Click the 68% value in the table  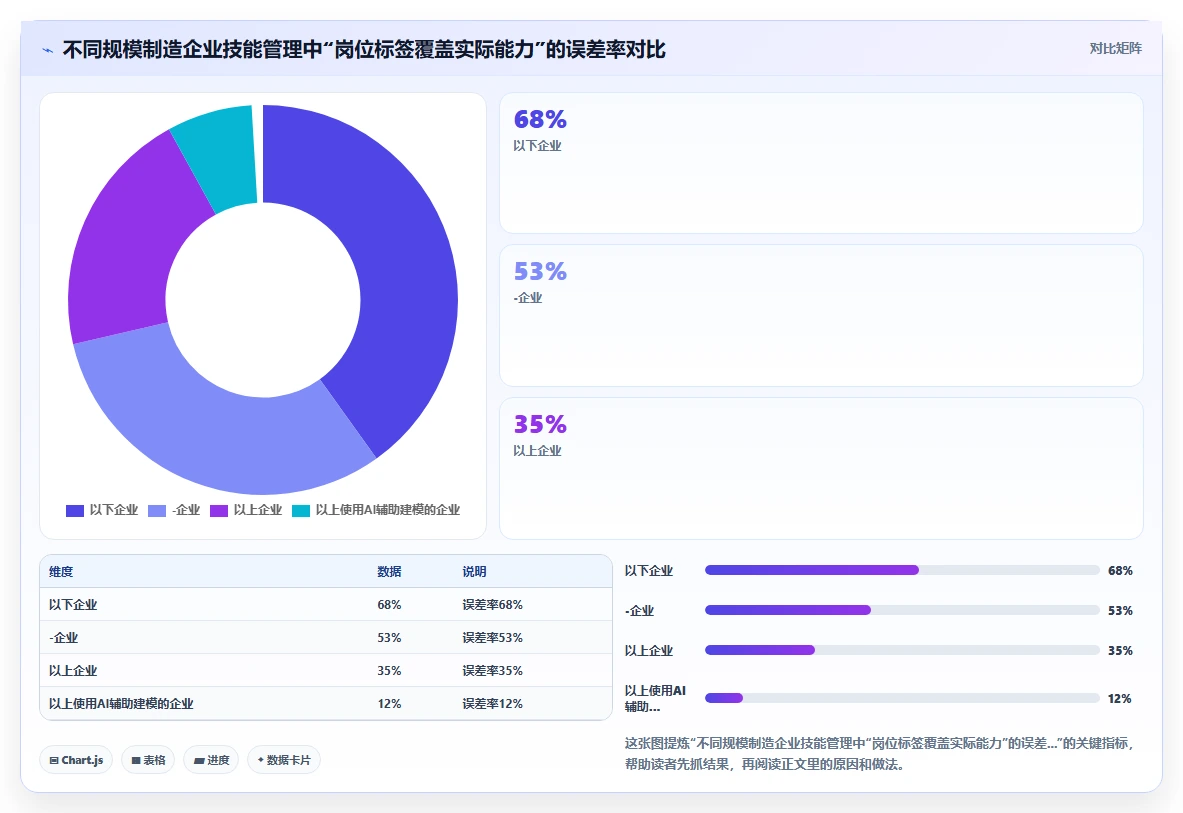coord(389,605)
